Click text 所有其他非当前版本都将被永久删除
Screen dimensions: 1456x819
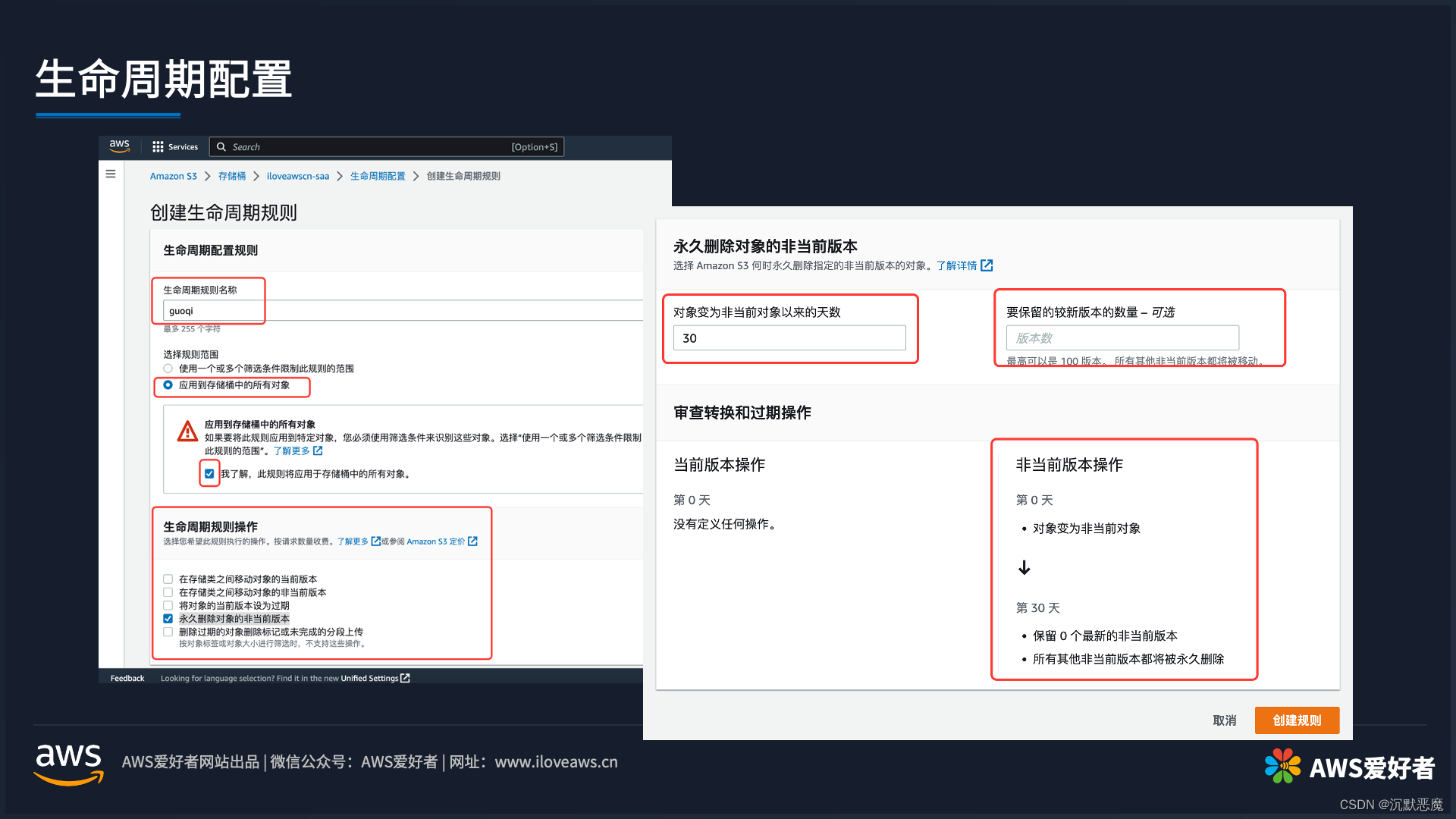(1128, 659)
